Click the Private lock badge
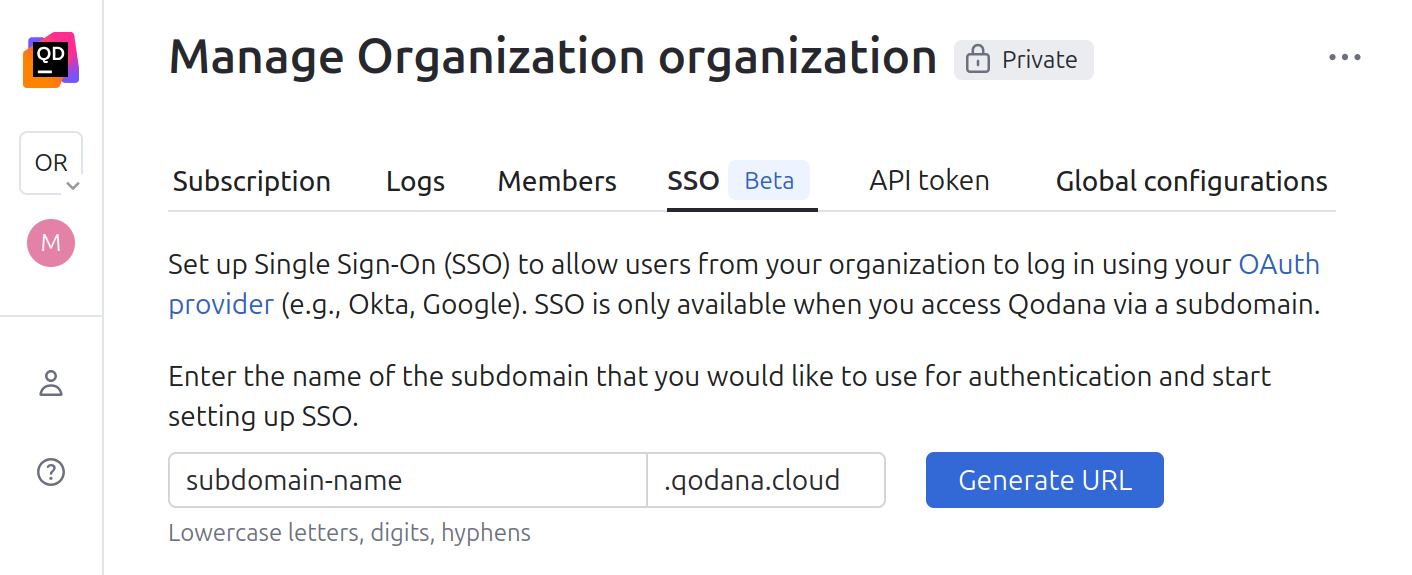The width and height of the screenshot is (1412, 575). 1023,60
